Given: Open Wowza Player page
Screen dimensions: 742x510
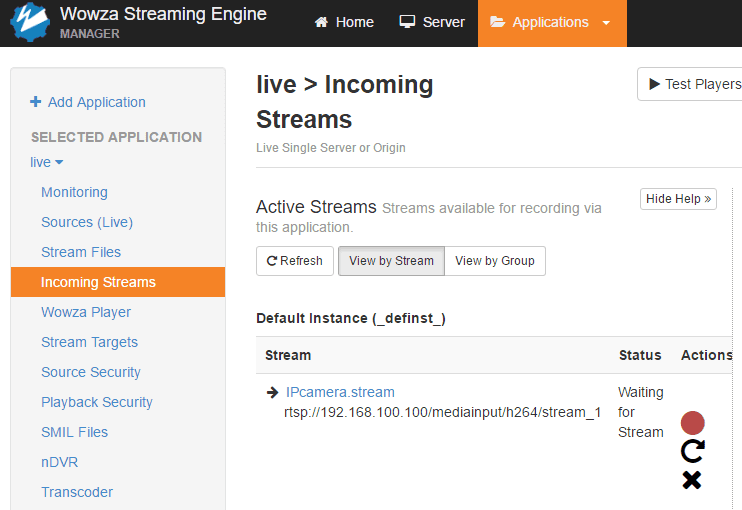Looking at the screenshot, I should [x=86, y=312].
